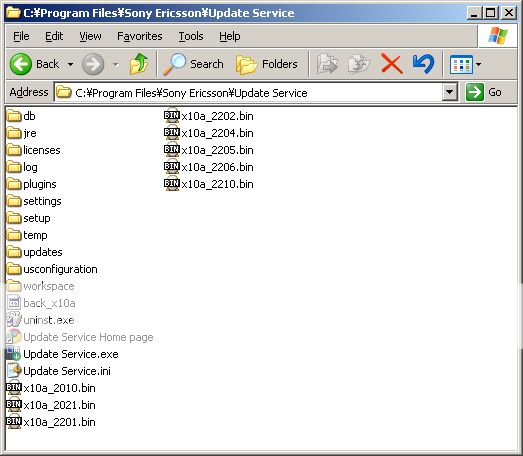Image resolution: width=523 pixels, height=456 pixels.
Task: Open the Back history dropdown arrow
Action: point(70,64)
